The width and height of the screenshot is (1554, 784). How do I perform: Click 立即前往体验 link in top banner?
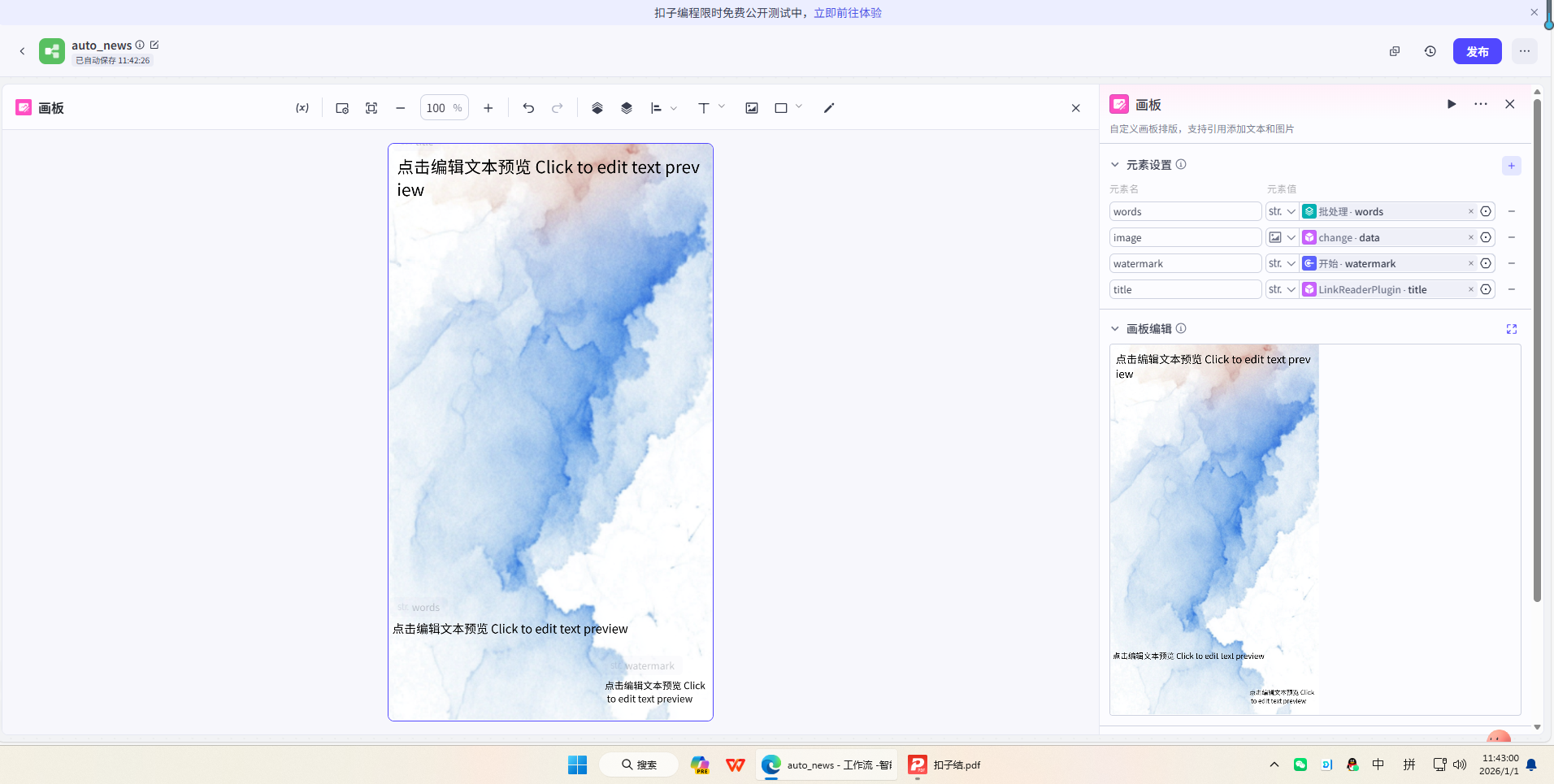point(848,12)
